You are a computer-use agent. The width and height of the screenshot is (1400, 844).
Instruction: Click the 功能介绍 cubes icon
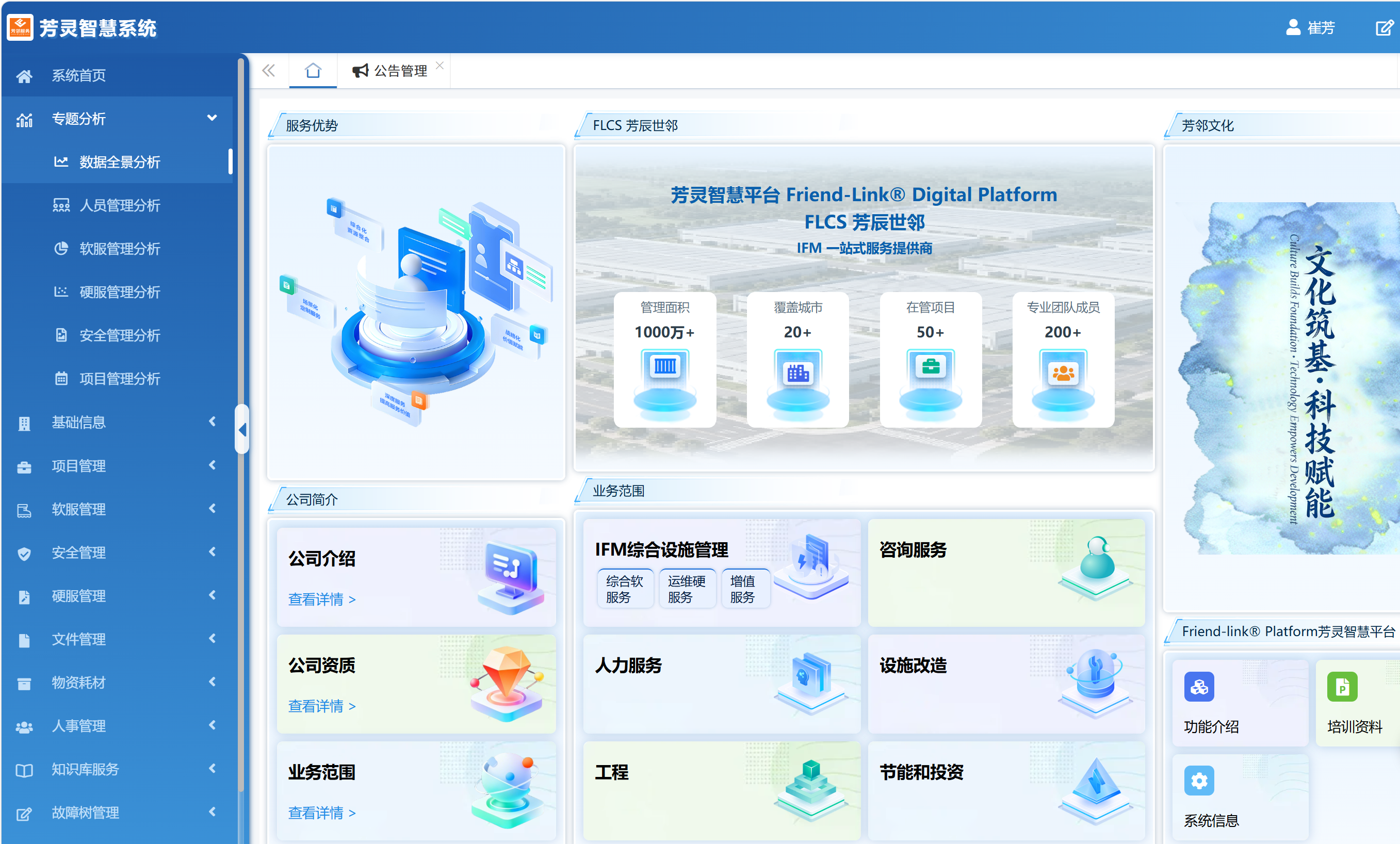(x=1199, y=687)
